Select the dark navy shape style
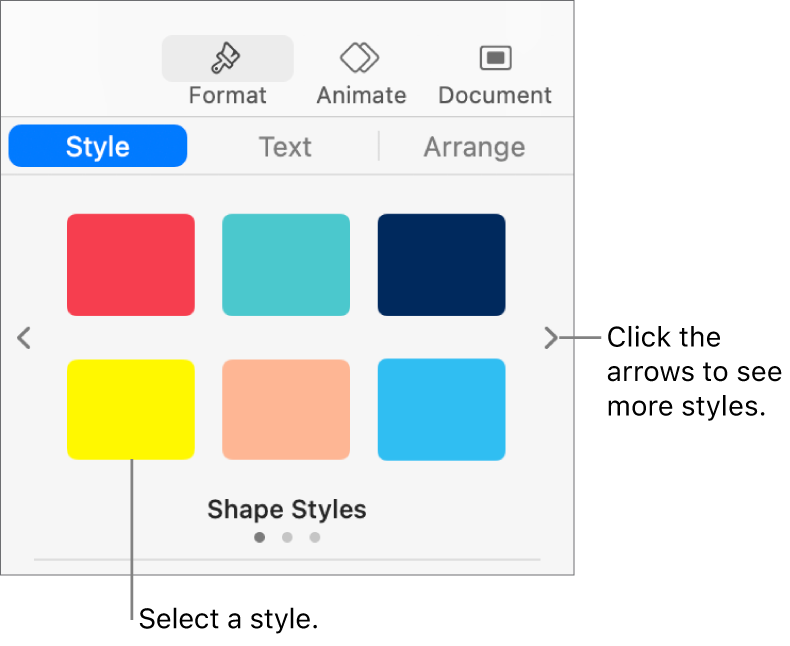790x646 pixels. [441, 265]
